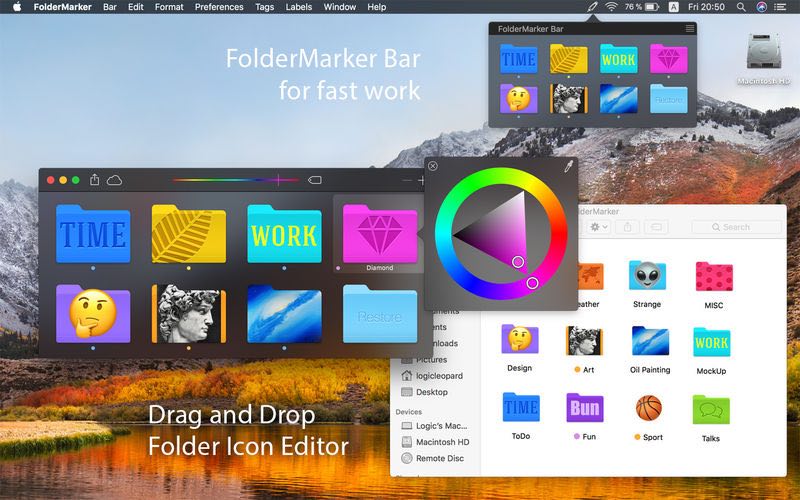Select the Restore folder in the editor grid
The image size is (800, 500).
pyautogui.click(x=380, y=314)
